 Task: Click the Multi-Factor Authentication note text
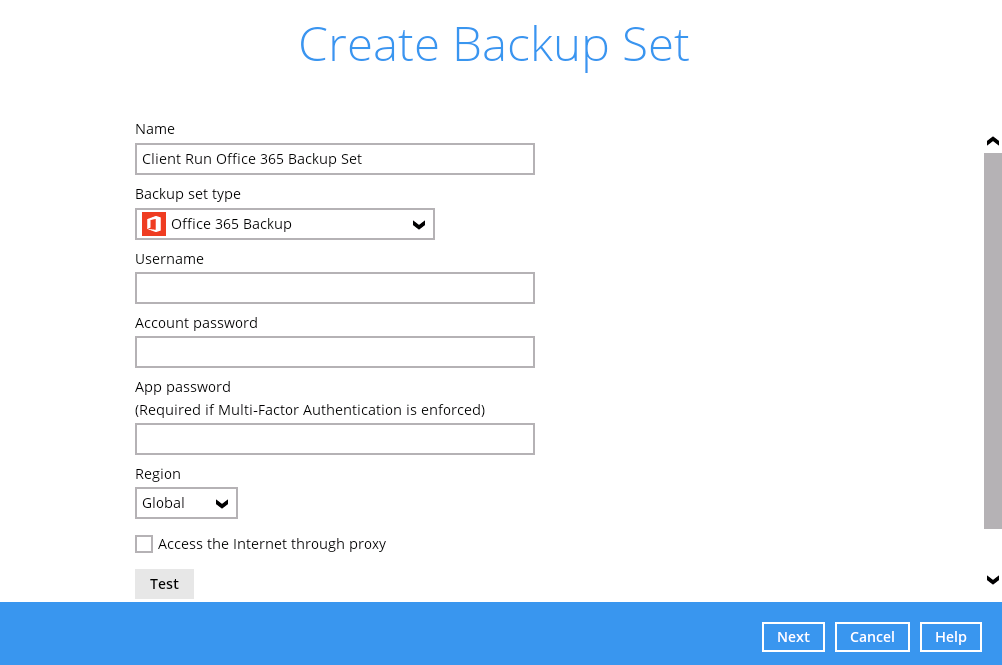tap(310, 410)
